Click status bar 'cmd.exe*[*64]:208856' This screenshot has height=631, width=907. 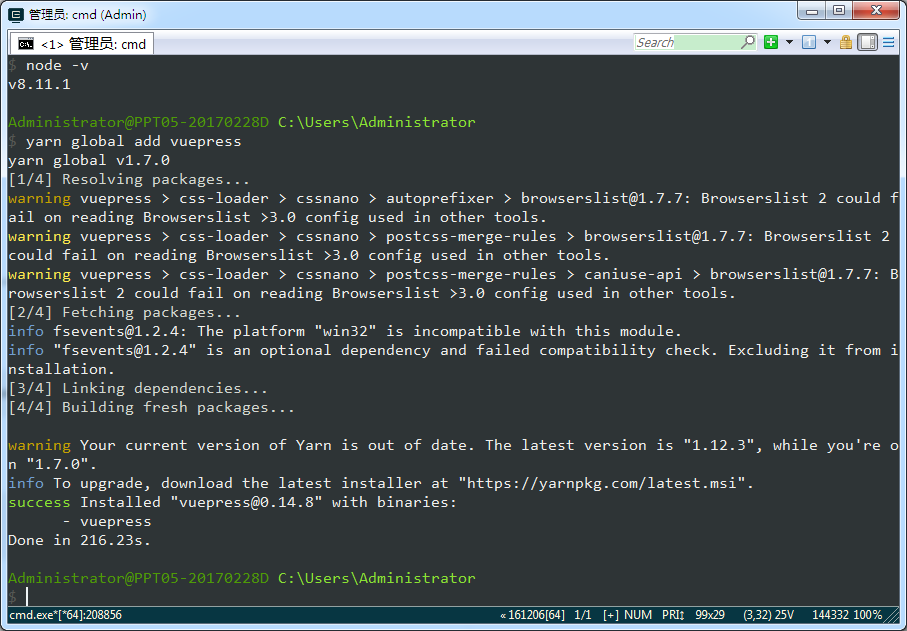pyautogui.click(x=65, y=615)
